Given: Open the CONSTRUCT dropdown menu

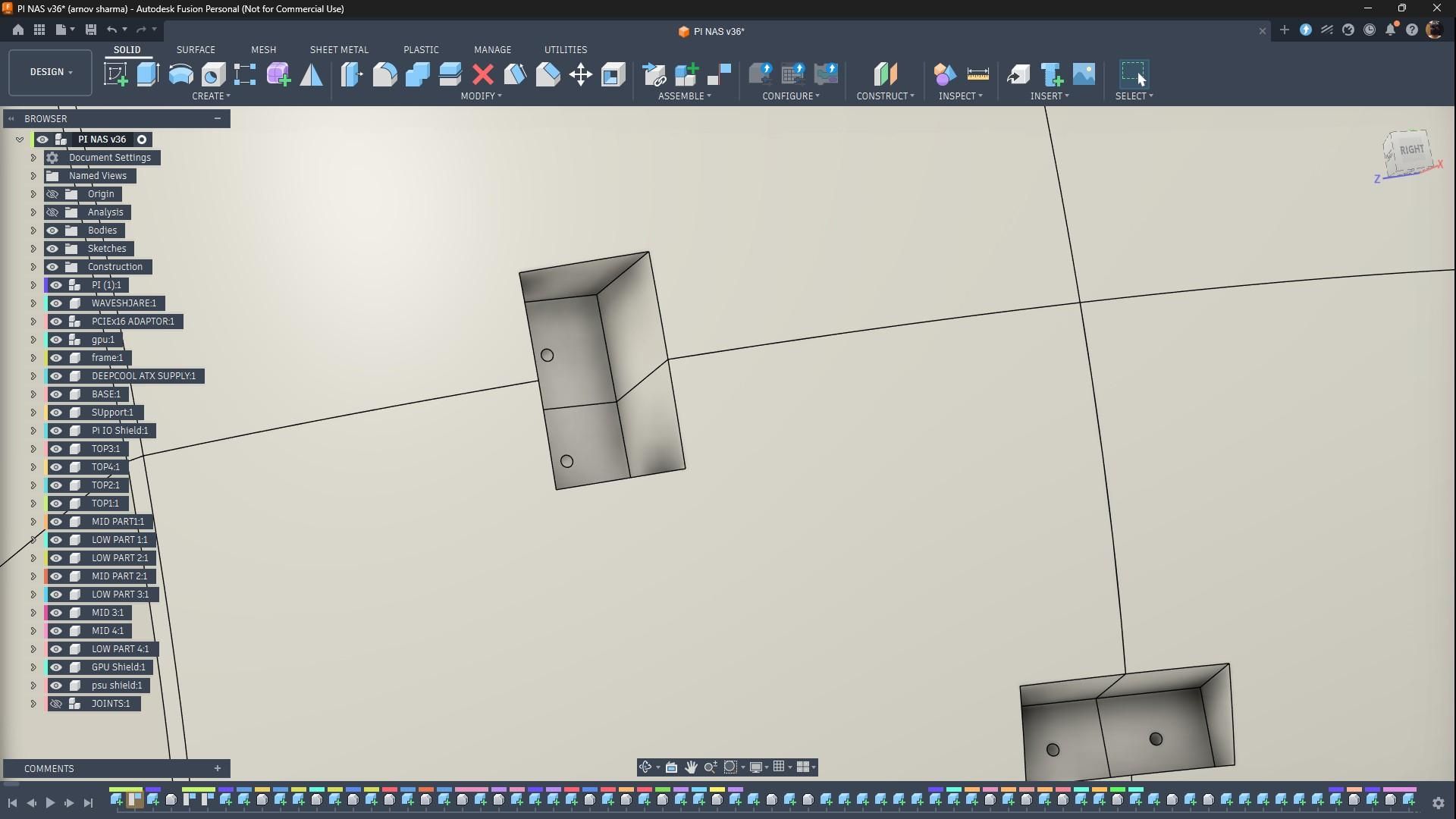Looking at the screenshot, I should coord(885,96).
